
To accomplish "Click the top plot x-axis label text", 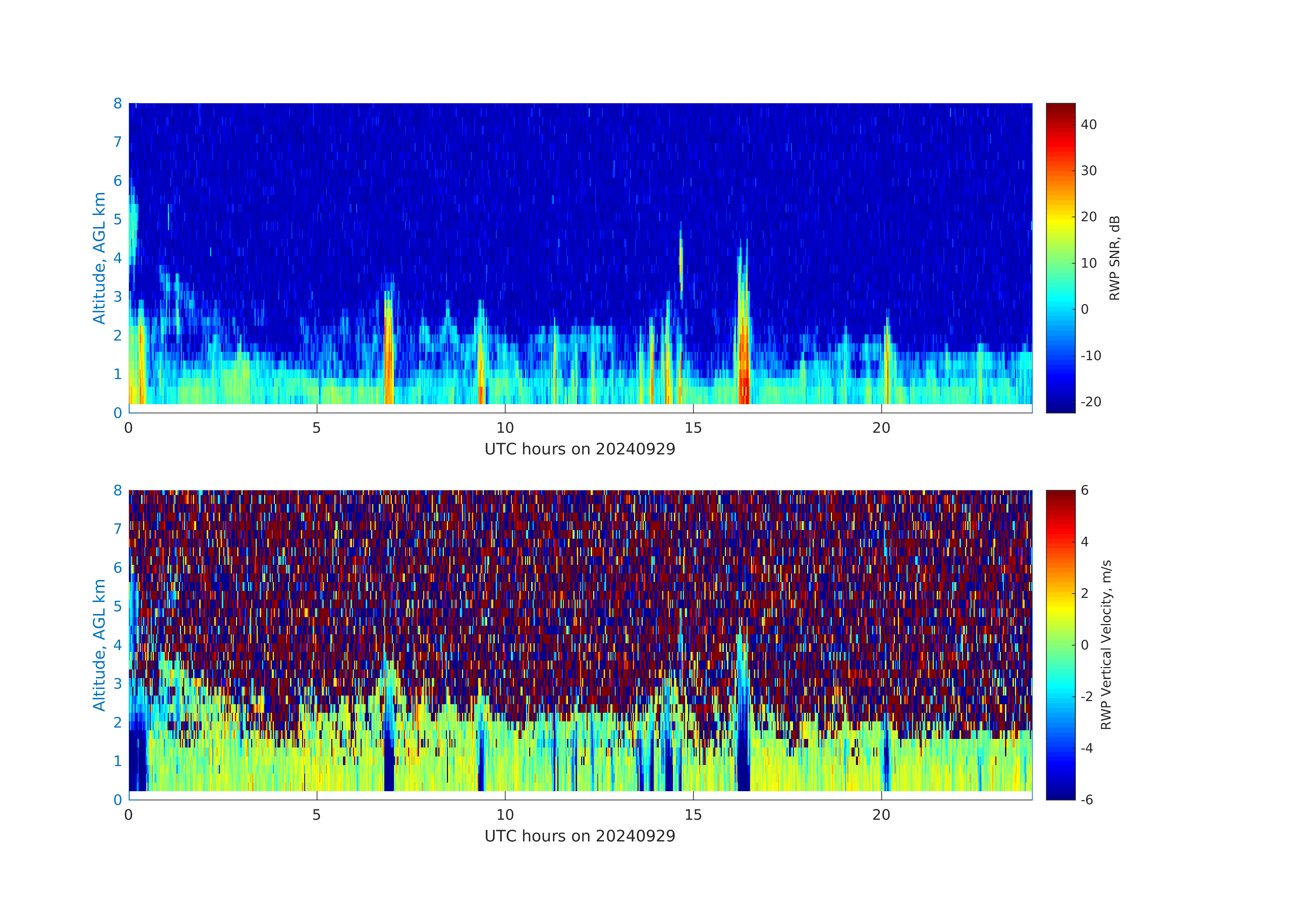I will point(580,449).
